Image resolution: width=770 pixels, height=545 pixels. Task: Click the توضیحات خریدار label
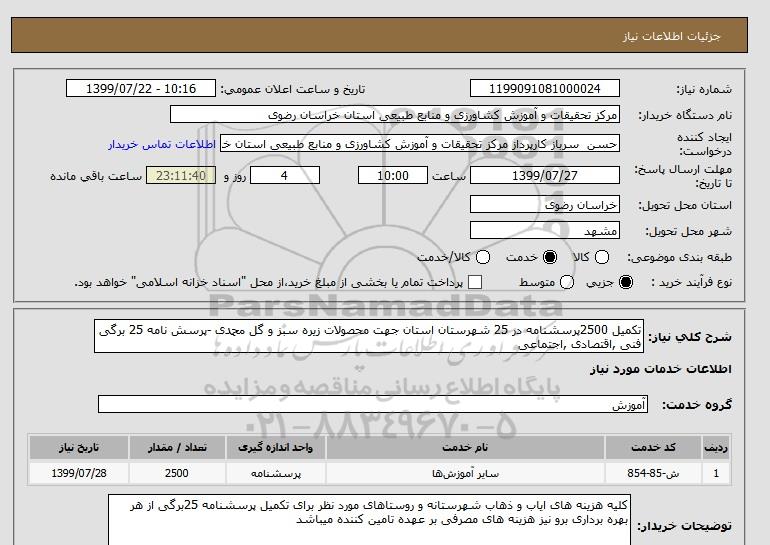coord(684,526)
